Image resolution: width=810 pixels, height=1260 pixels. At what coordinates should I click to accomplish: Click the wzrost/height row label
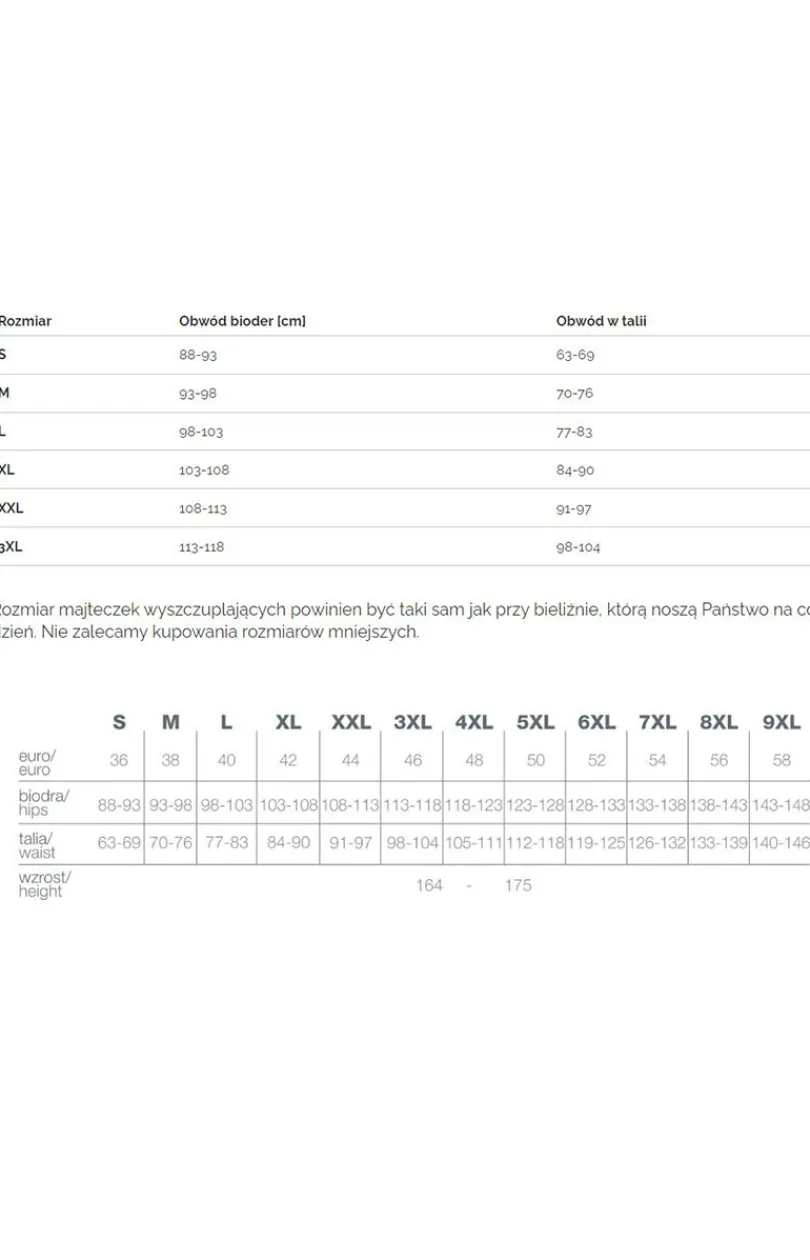click(x=45, y=884)
